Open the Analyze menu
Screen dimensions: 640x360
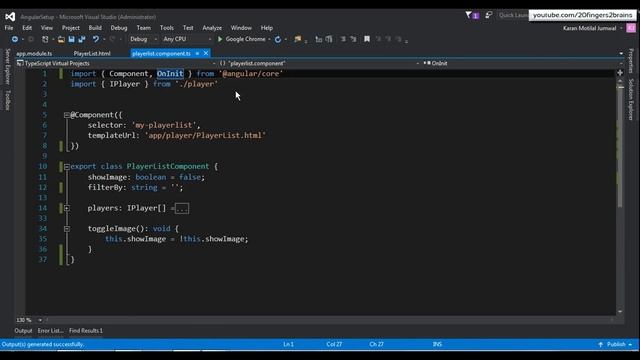(x=212, y=28)
